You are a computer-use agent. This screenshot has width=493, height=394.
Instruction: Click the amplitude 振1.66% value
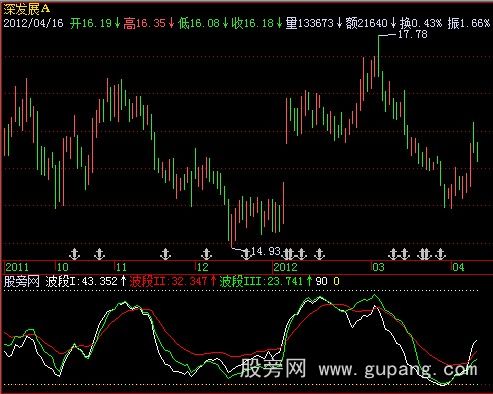click(x=469, y=23)
